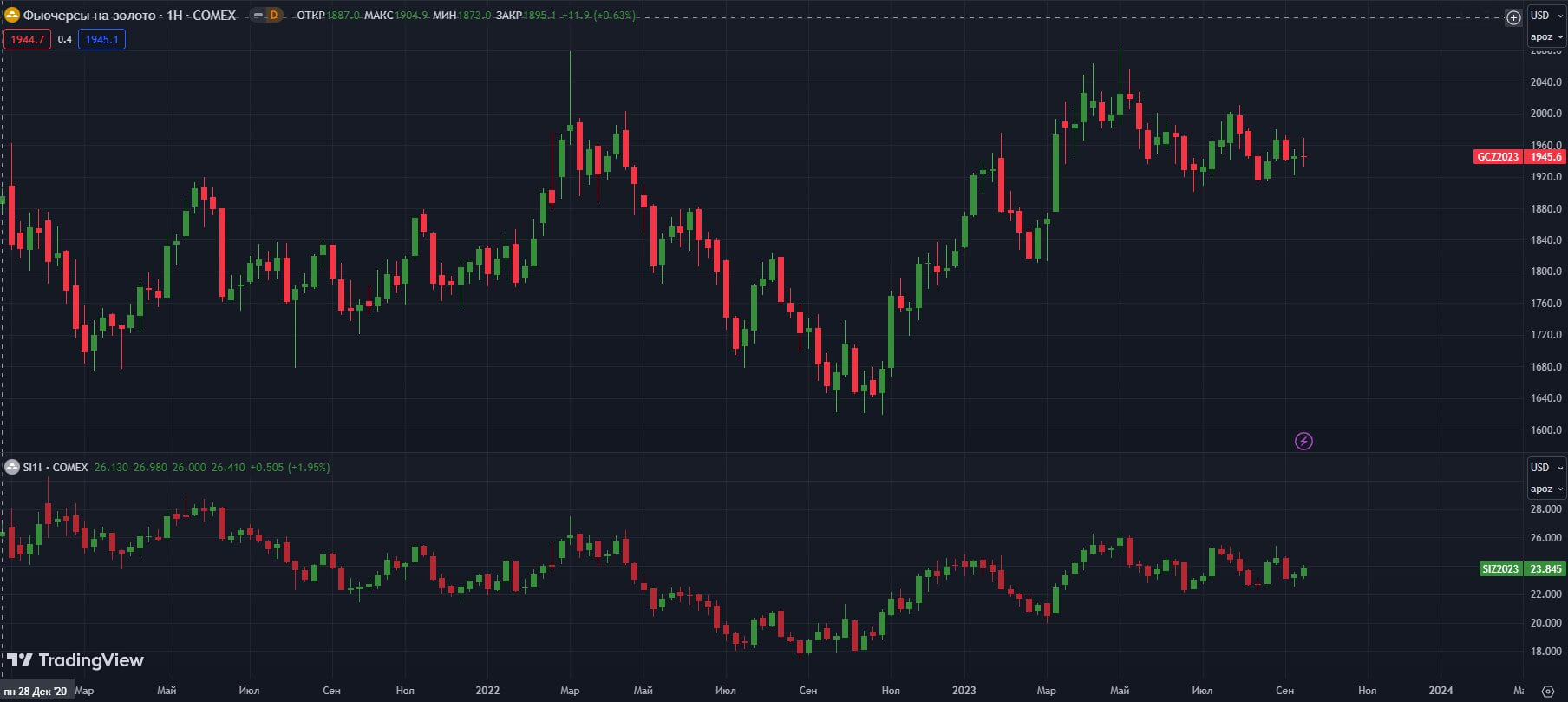Click the gold futures symbol icon

click(x=12, y=15)
